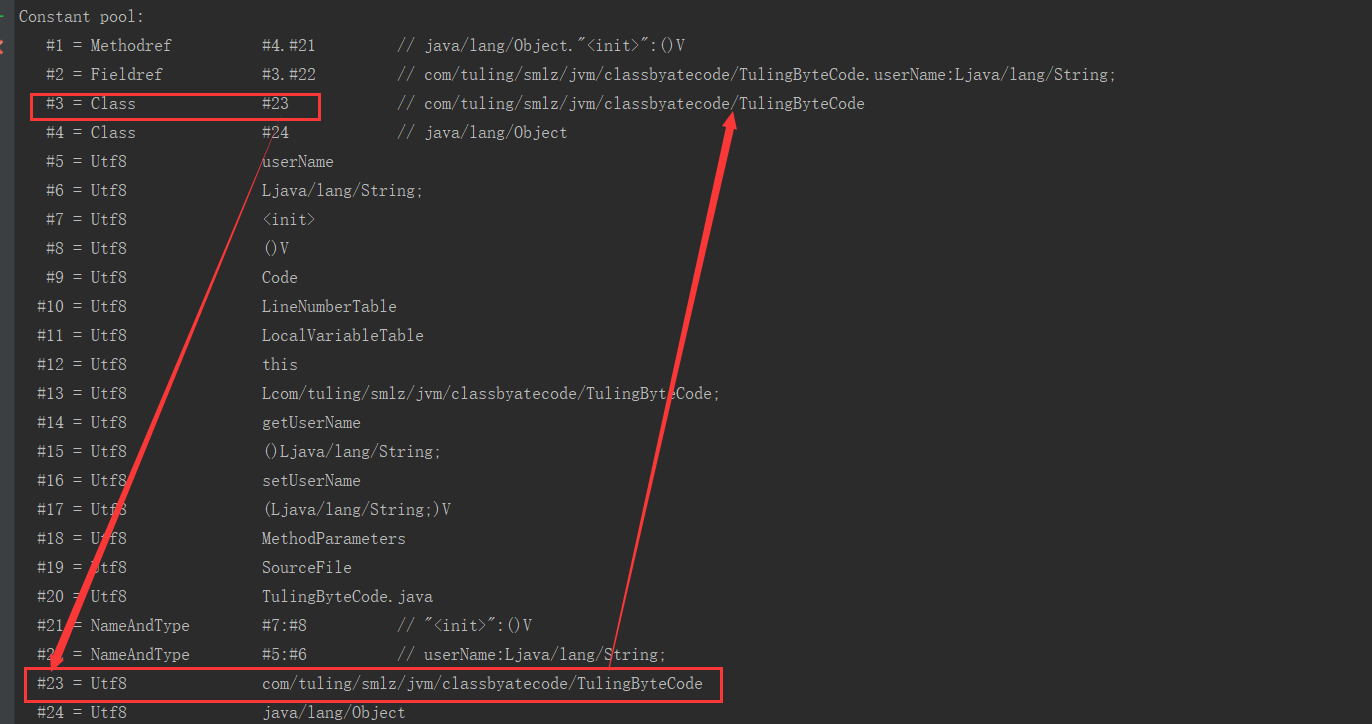Click the "getUserName" value in row #14
Screen dimensions: 1372x724
pos(311,422)
